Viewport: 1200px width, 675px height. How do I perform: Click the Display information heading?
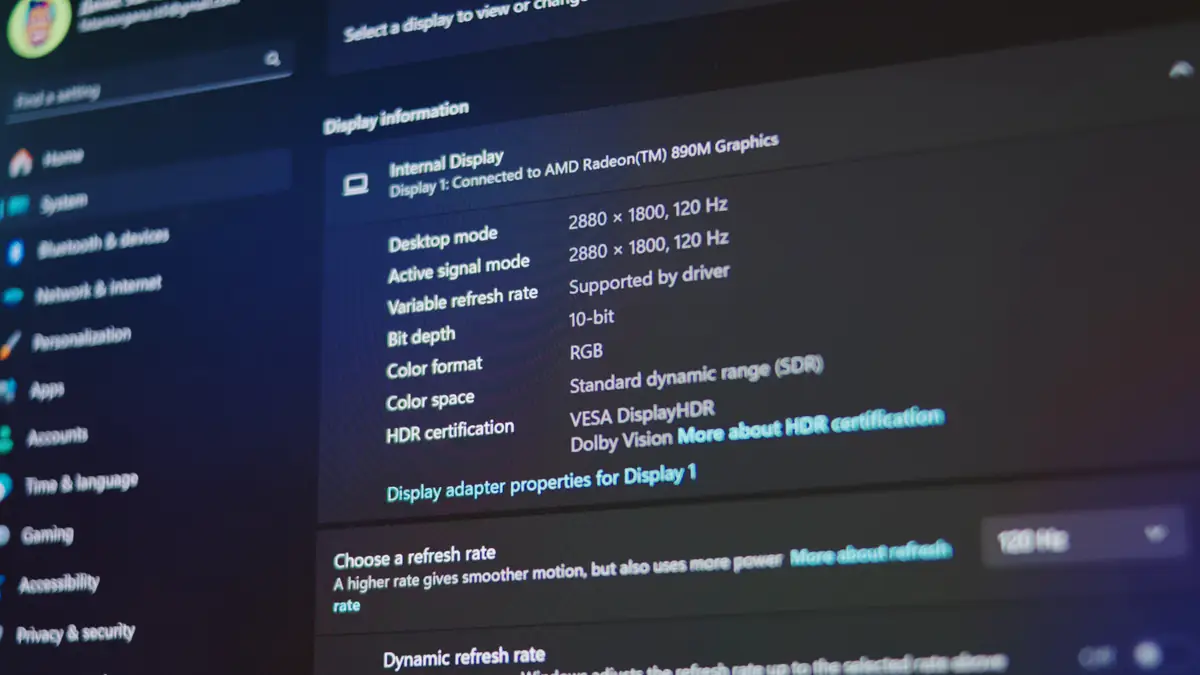[396, 117]
